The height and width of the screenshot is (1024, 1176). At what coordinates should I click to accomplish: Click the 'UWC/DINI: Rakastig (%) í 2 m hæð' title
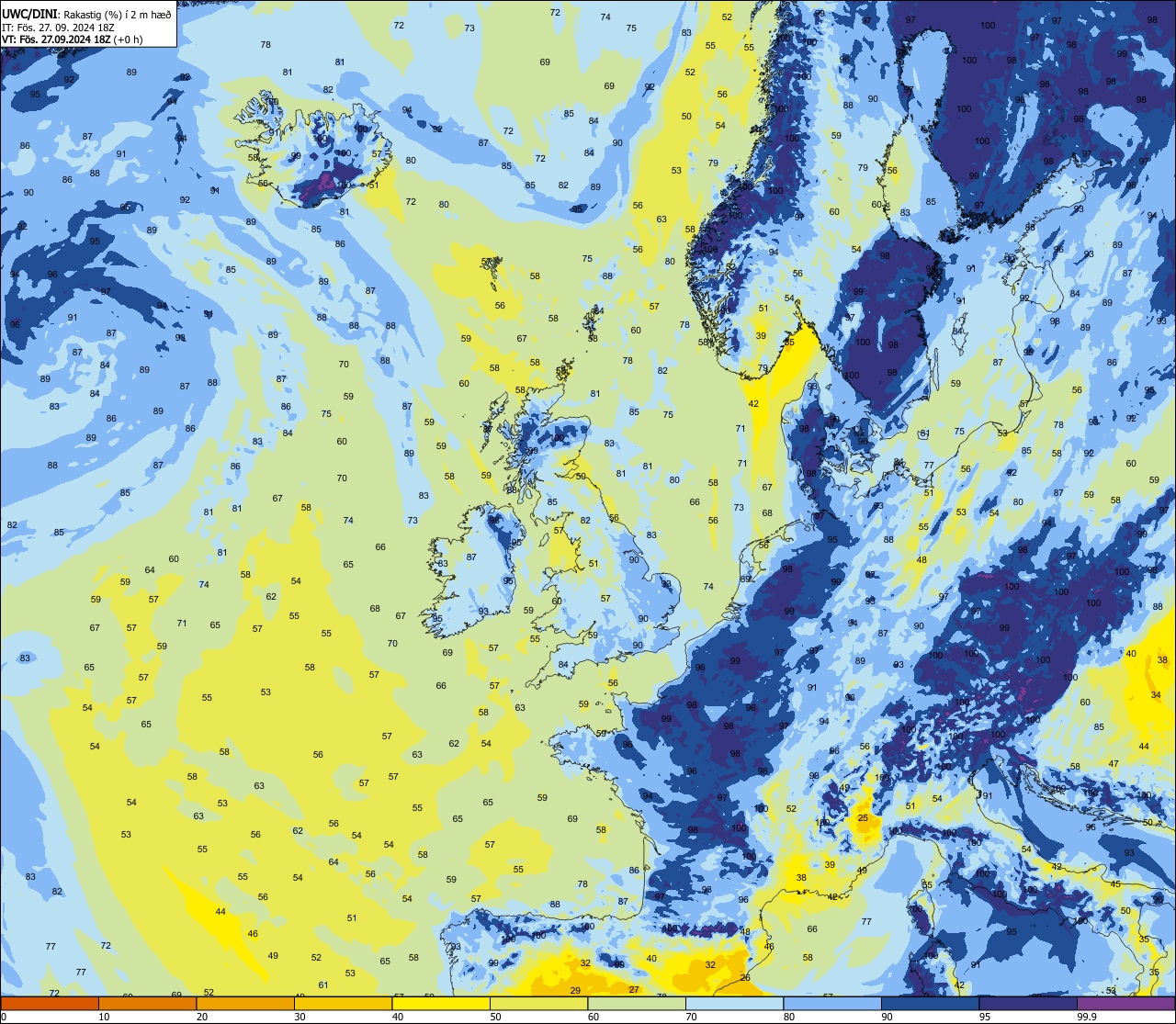(85, 14)
